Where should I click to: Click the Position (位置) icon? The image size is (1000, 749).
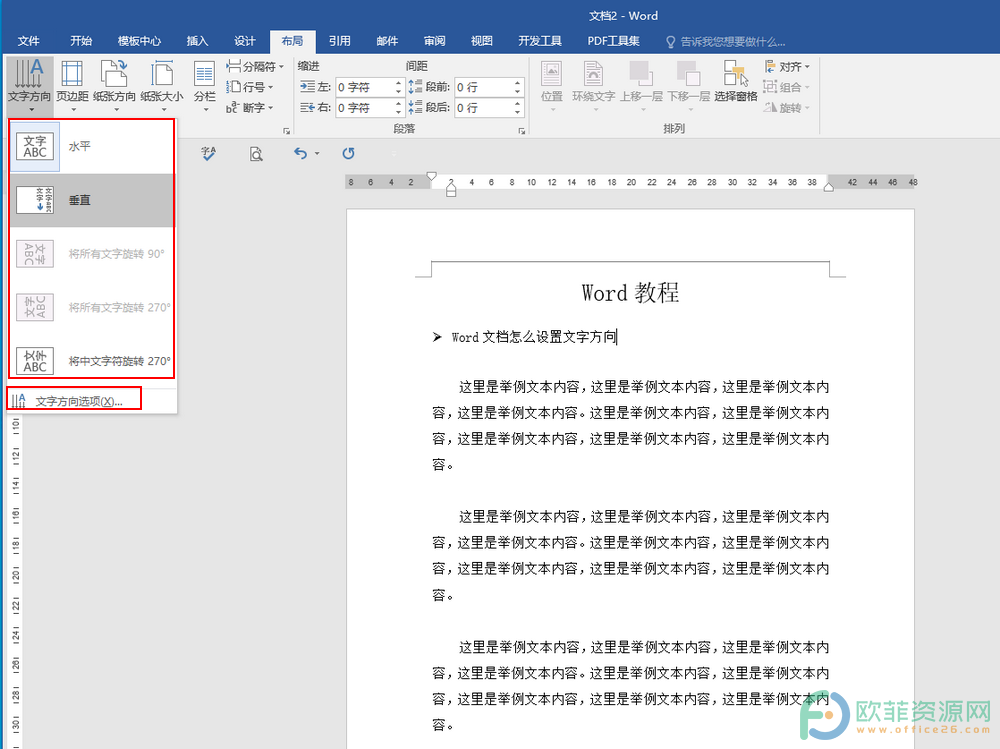(x=552, y=85)
